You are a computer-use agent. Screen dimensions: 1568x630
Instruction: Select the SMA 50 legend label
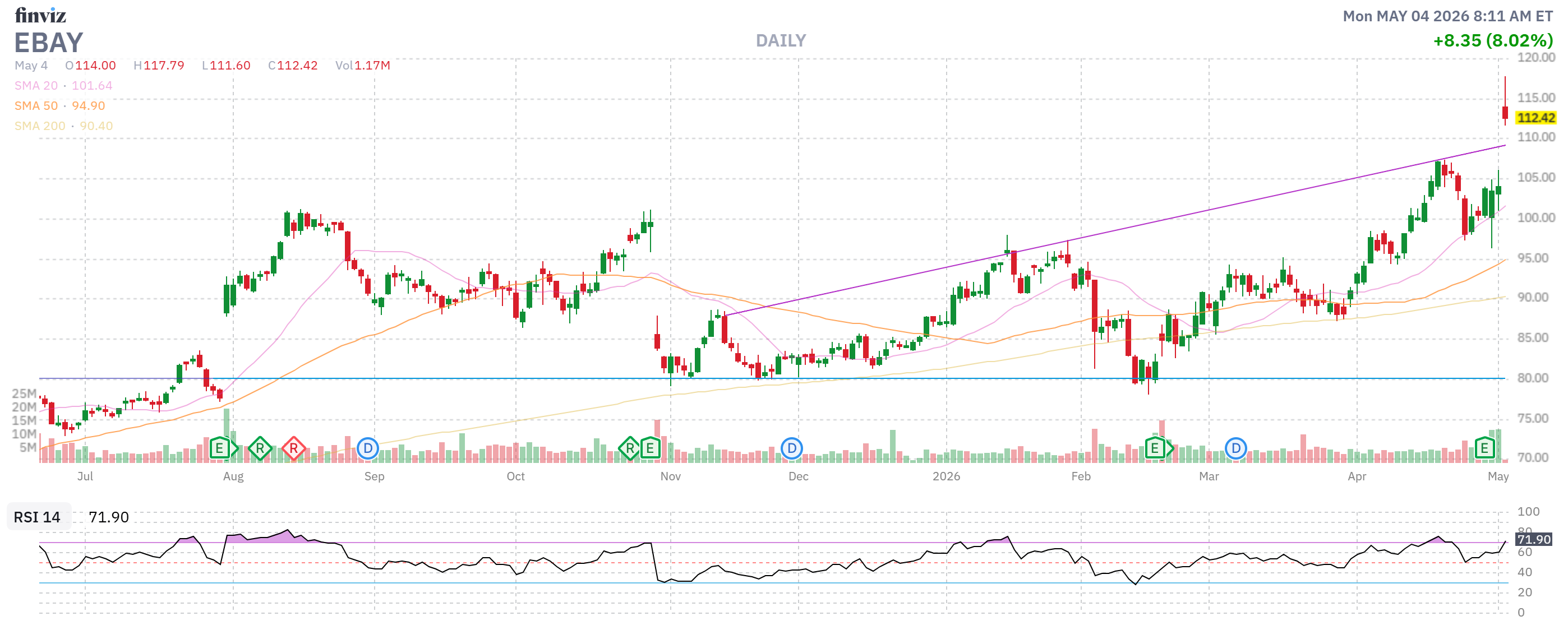36,106
